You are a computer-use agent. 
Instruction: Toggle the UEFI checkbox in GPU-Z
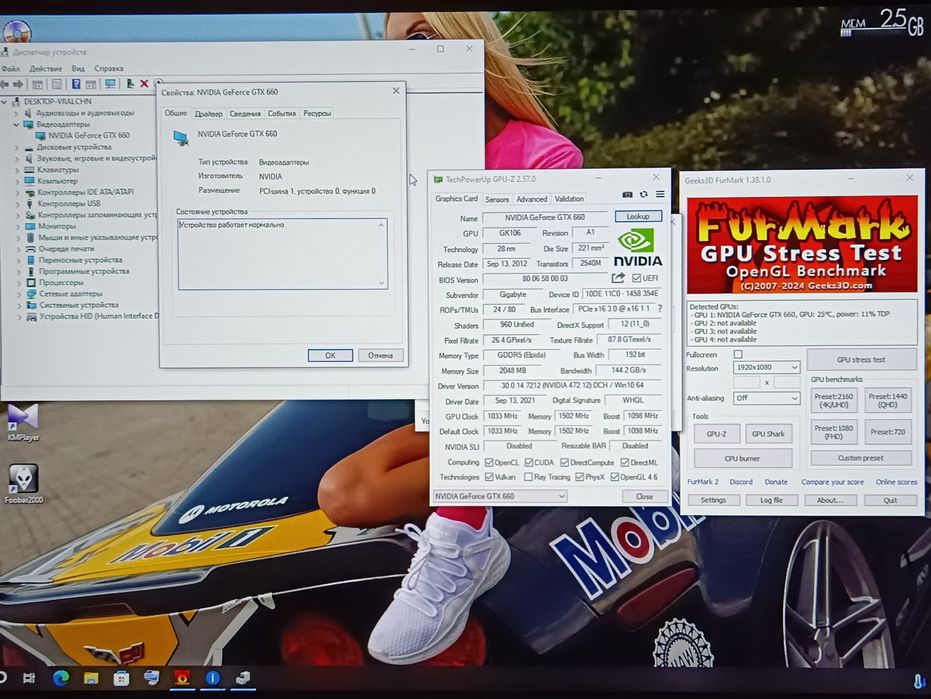[636, 278]
